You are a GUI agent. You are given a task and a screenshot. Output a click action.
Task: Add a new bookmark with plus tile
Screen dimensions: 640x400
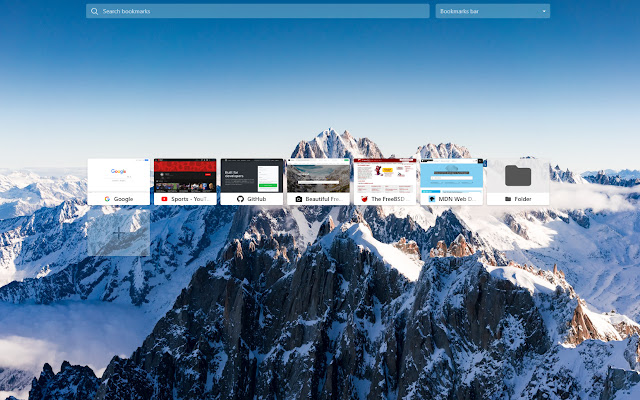pyautogui.click(x=119, y=233)
